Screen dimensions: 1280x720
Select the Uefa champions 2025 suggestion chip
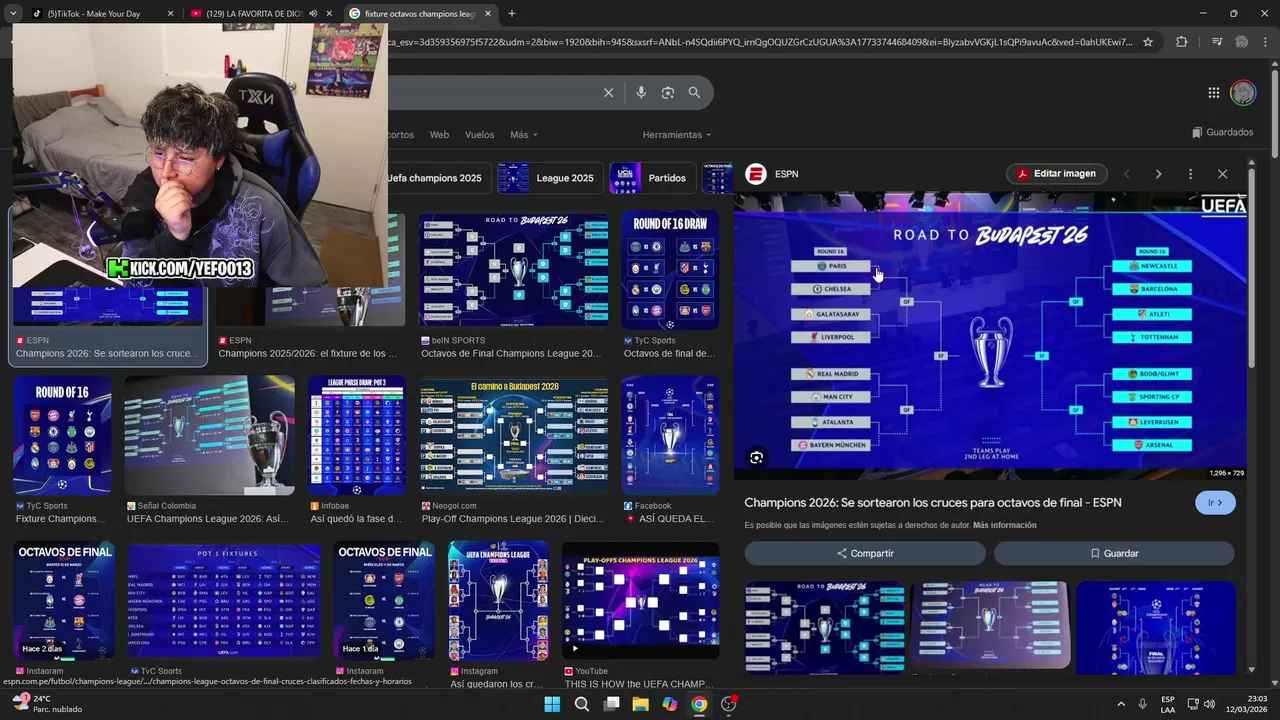tap(438, 178)
